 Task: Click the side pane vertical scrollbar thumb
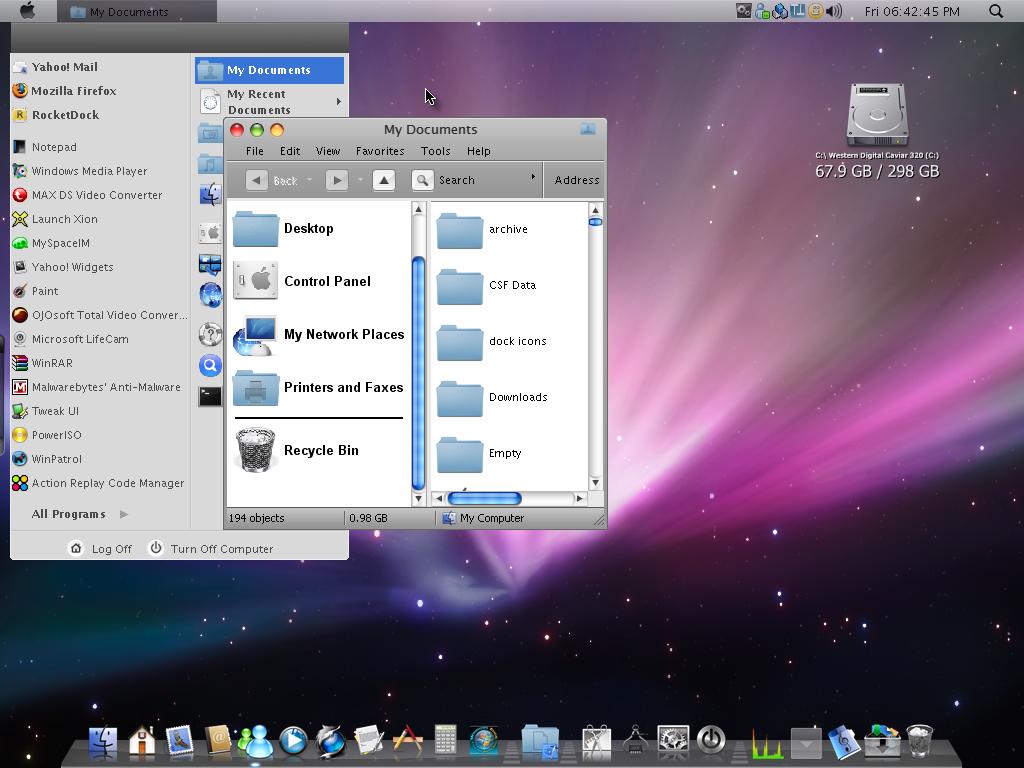coord(419,374)
